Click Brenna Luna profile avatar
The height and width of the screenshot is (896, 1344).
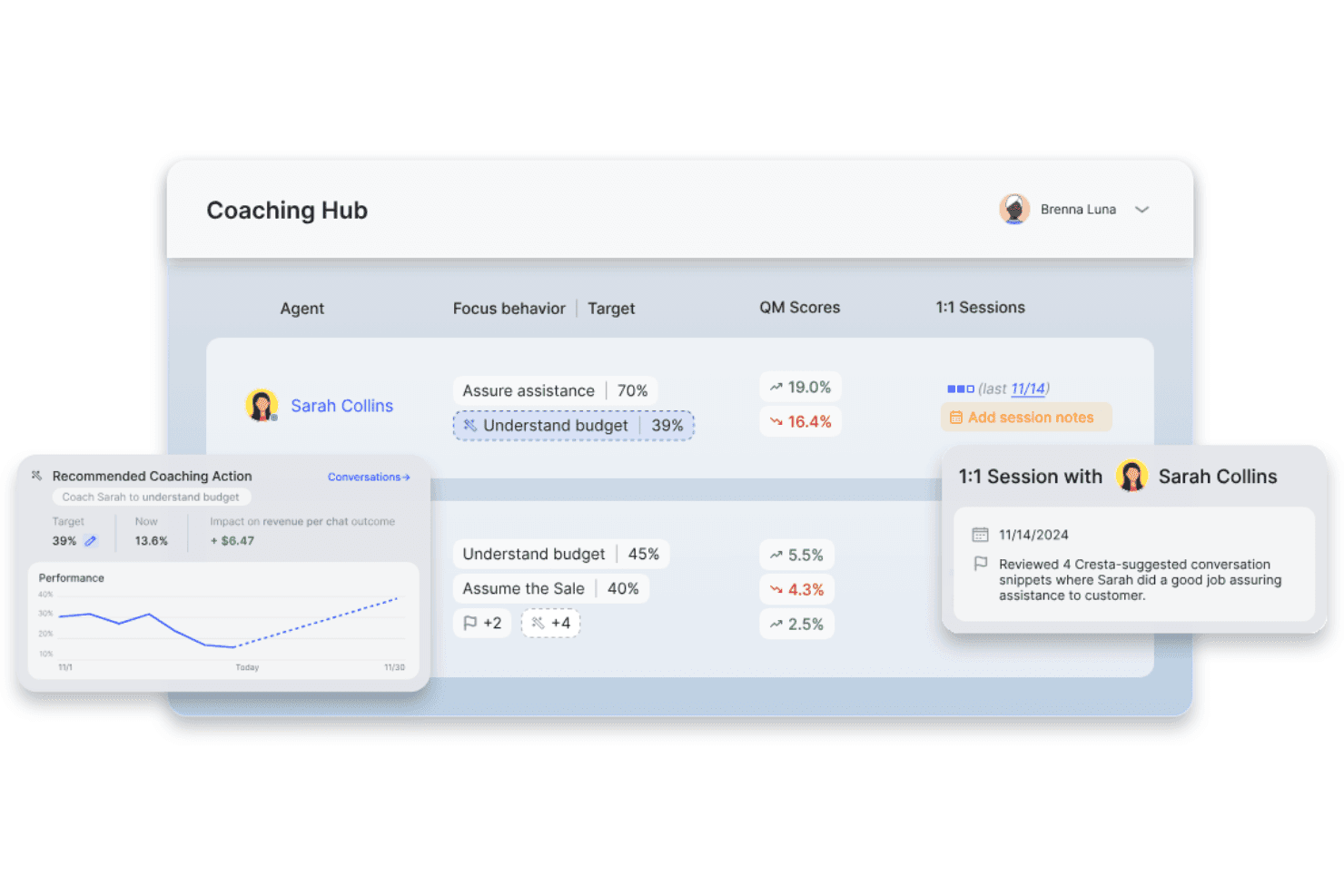coord(1014,209)
